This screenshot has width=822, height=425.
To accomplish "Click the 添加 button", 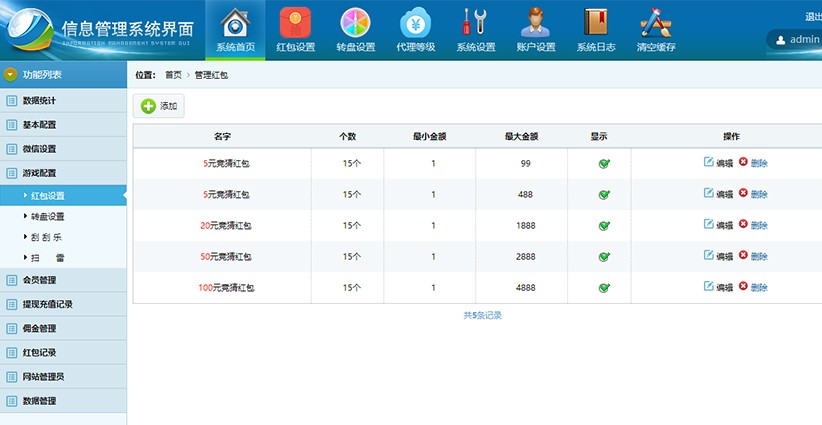I will pos(159,106).
